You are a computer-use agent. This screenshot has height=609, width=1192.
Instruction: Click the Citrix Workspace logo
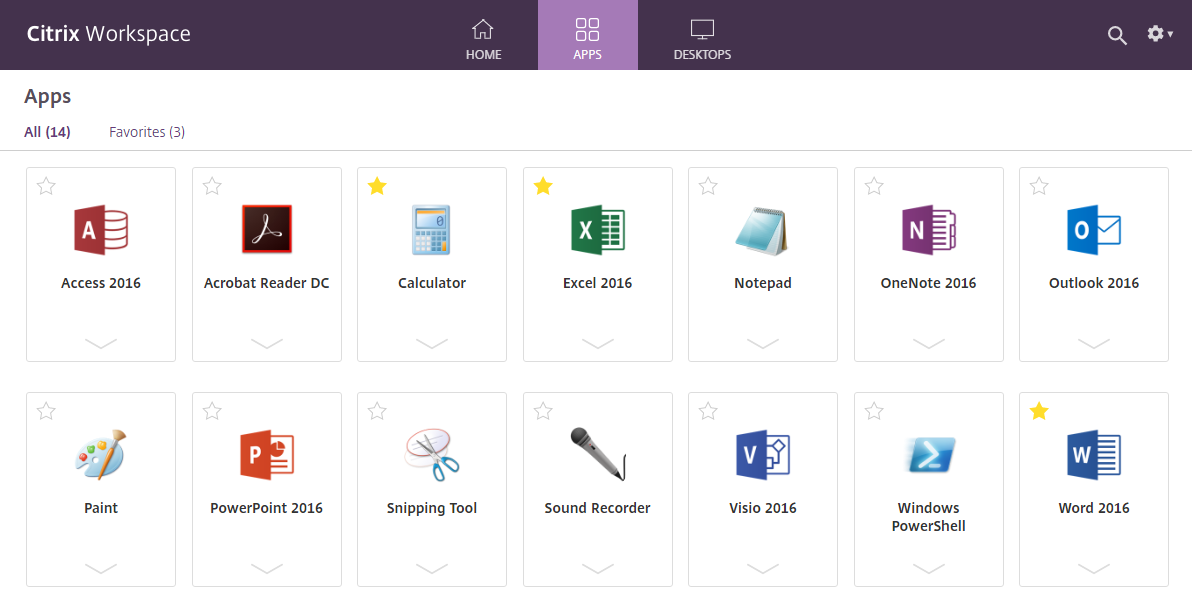pyautogui.click(x=109, y=34)
